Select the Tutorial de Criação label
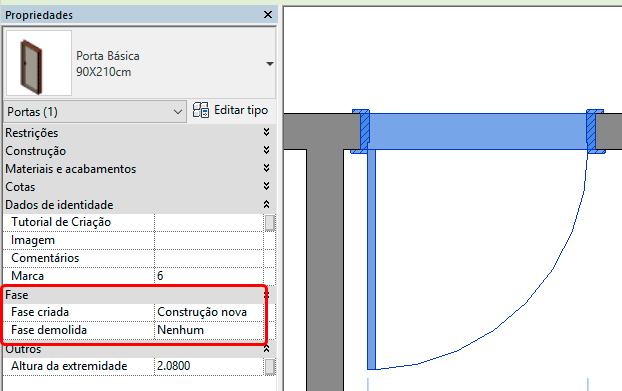The height and width of the screenshot is (391, 622). [61, 222]
